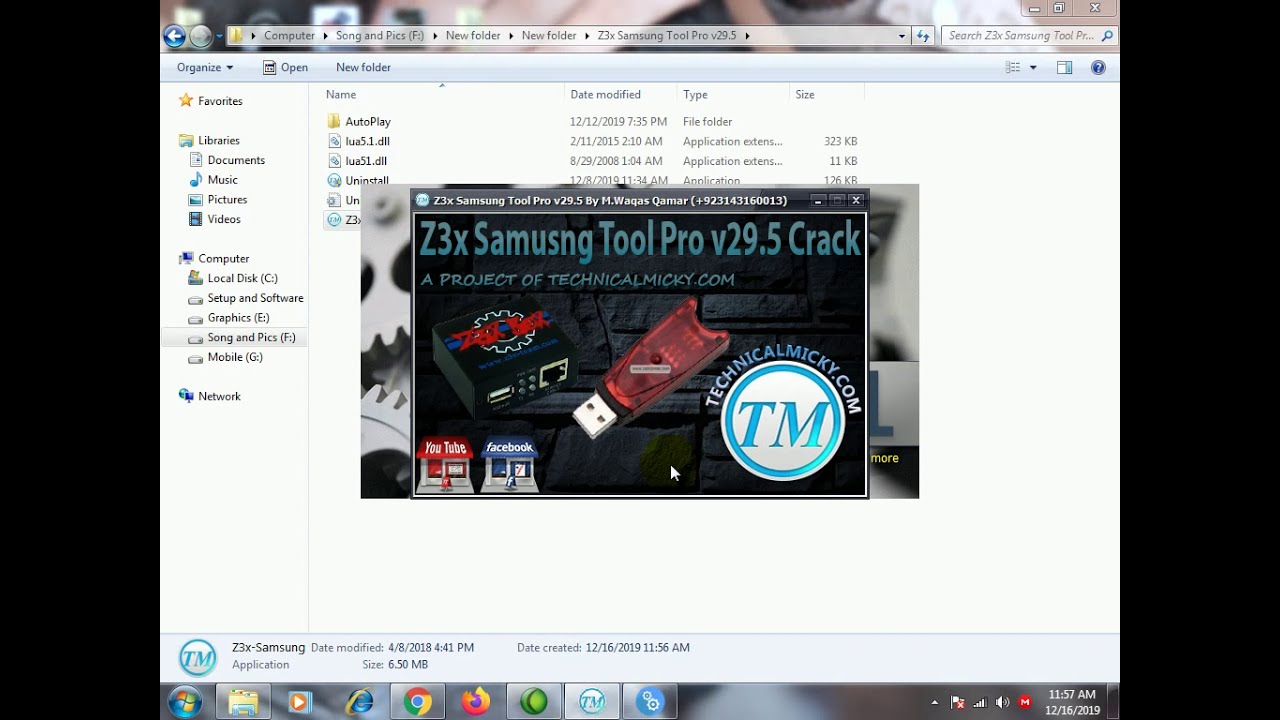Select 'Z3x Samsung Tool Pro v29.5' breadcrumb segment
This screenshot has height=720, width=1280.
pos(666,36)
